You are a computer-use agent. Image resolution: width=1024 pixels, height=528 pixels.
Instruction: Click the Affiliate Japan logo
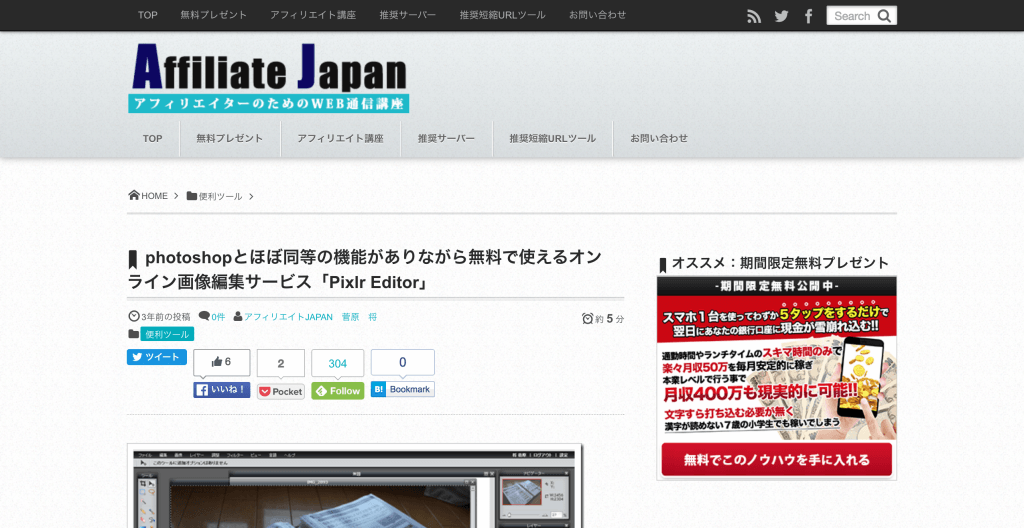point(268,78)
